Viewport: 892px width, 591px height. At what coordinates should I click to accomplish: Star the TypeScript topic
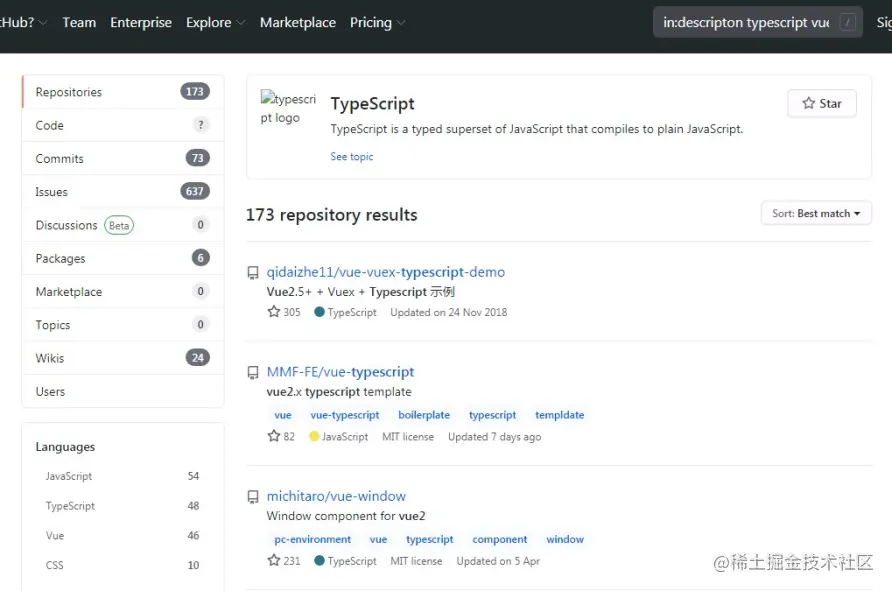click(822, 104)
